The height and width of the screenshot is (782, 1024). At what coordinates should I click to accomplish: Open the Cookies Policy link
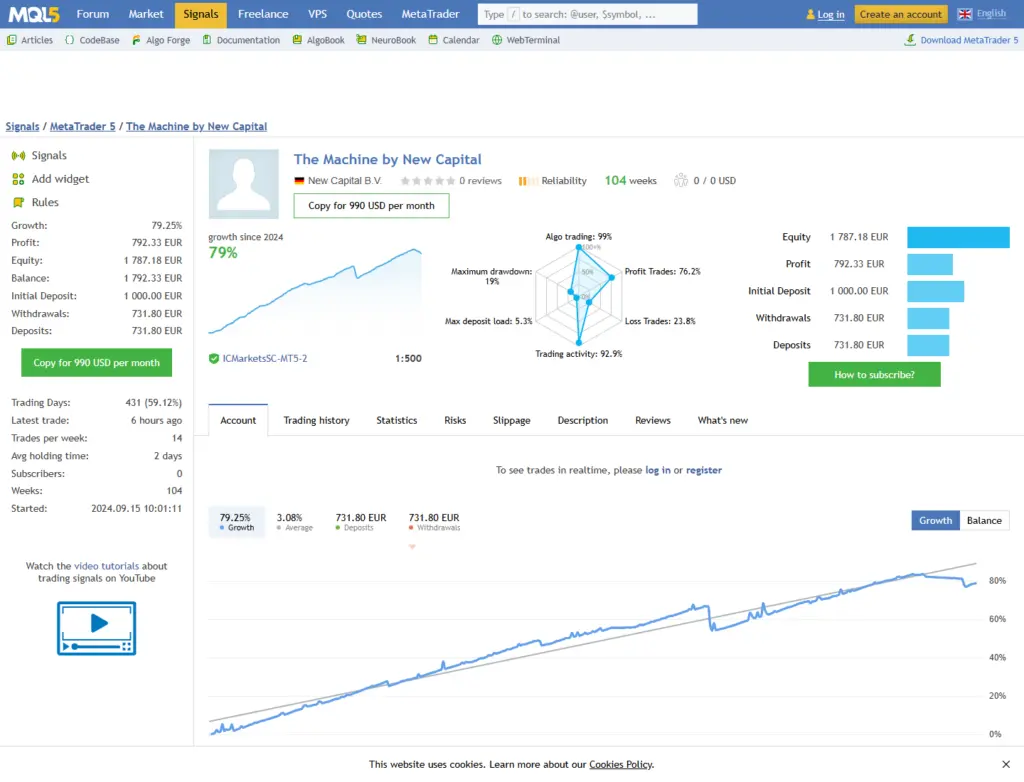click(620, 764)
